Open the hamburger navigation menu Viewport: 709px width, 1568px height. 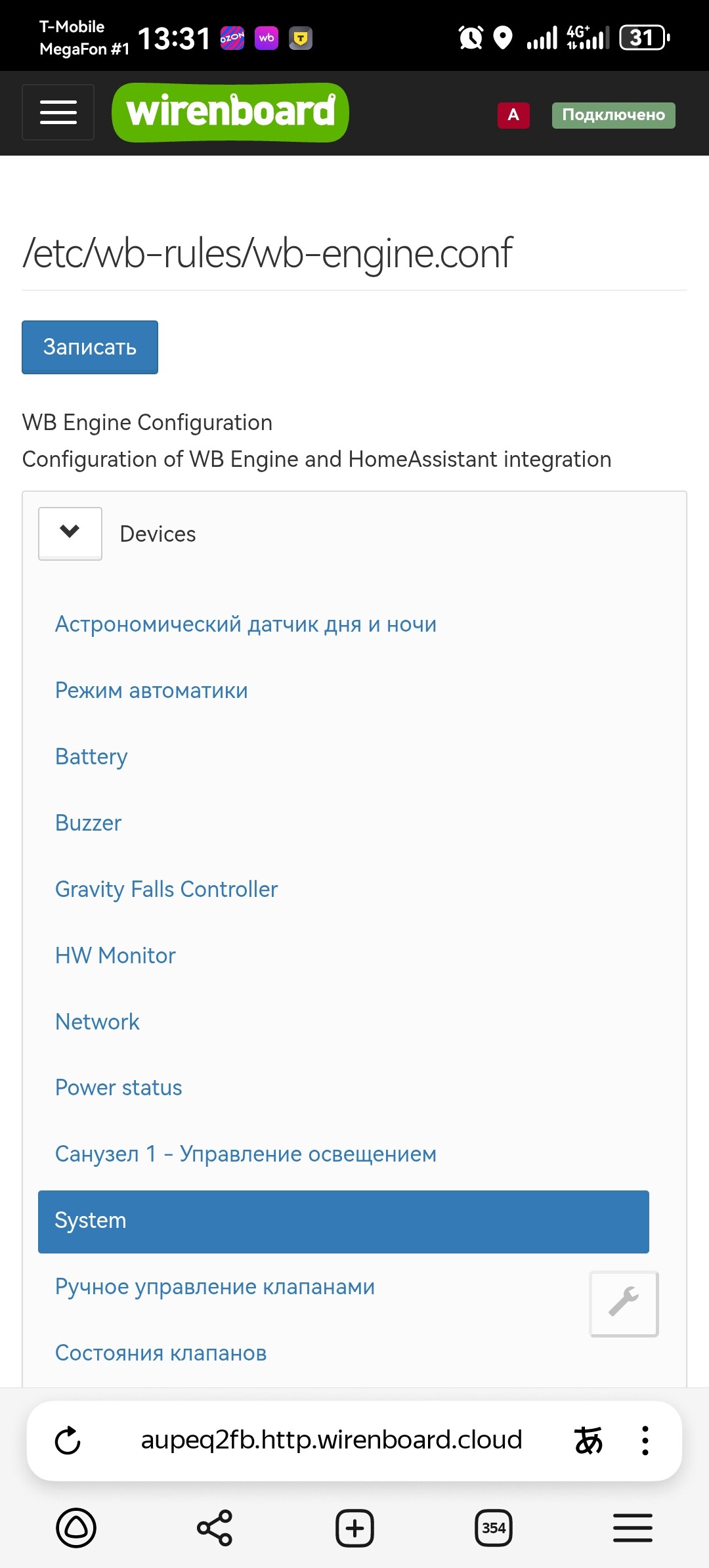click(58, 112)
